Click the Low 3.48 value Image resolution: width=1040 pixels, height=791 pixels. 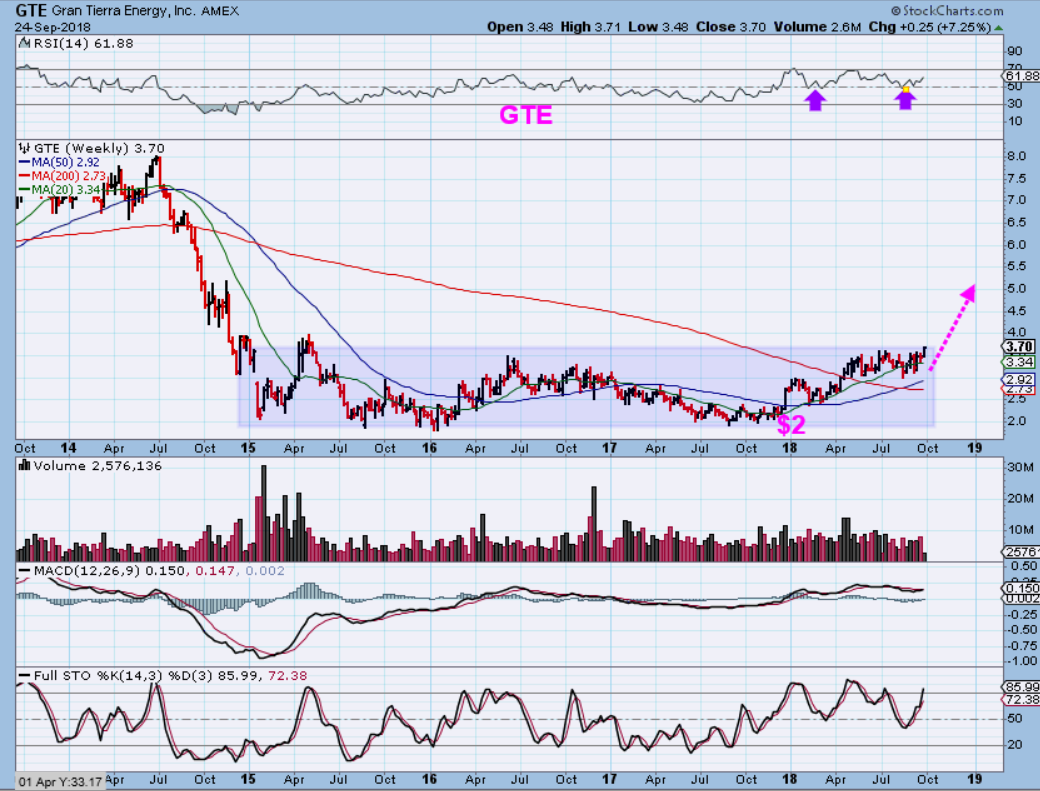click(x=659, y=27)
